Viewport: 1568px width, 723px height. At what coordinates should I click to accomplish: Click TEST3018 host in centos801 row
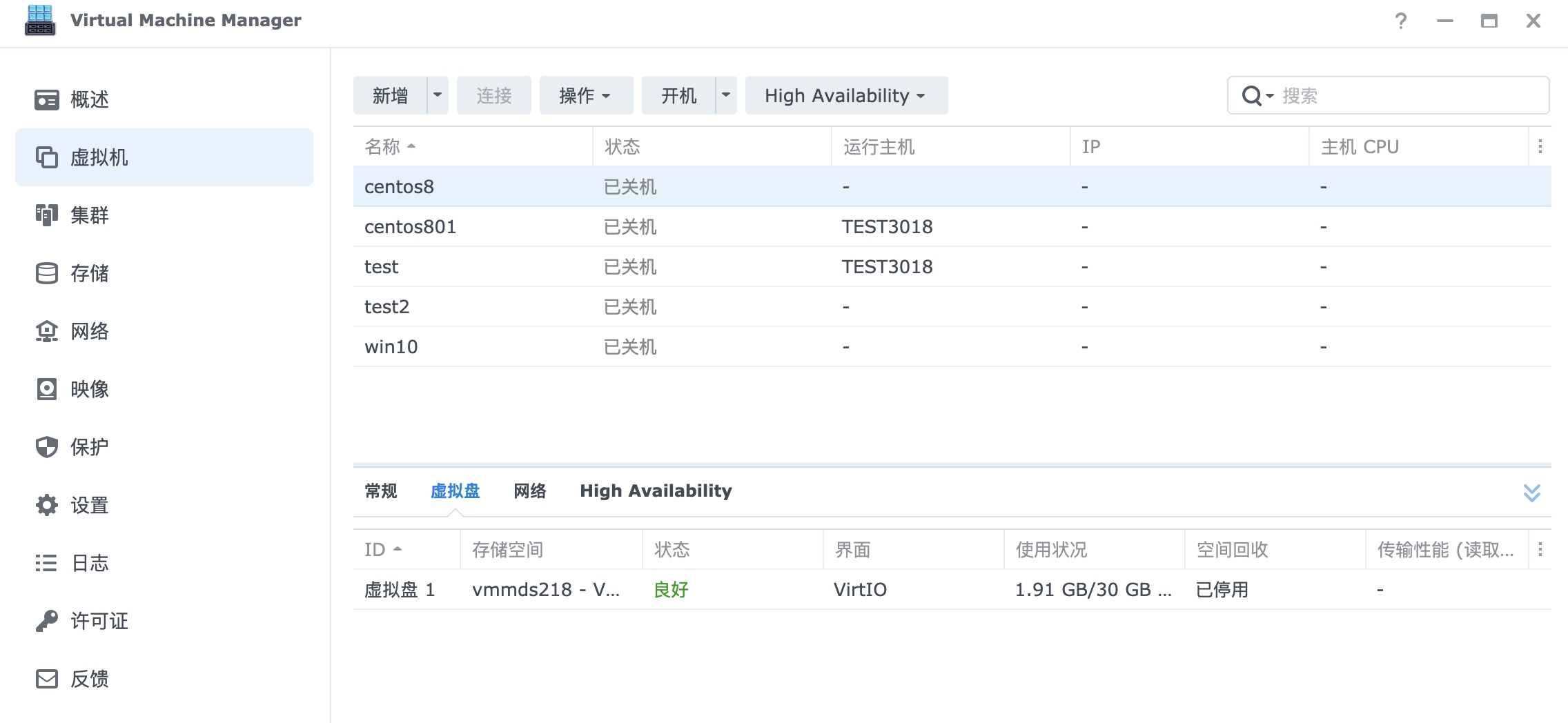887,226
